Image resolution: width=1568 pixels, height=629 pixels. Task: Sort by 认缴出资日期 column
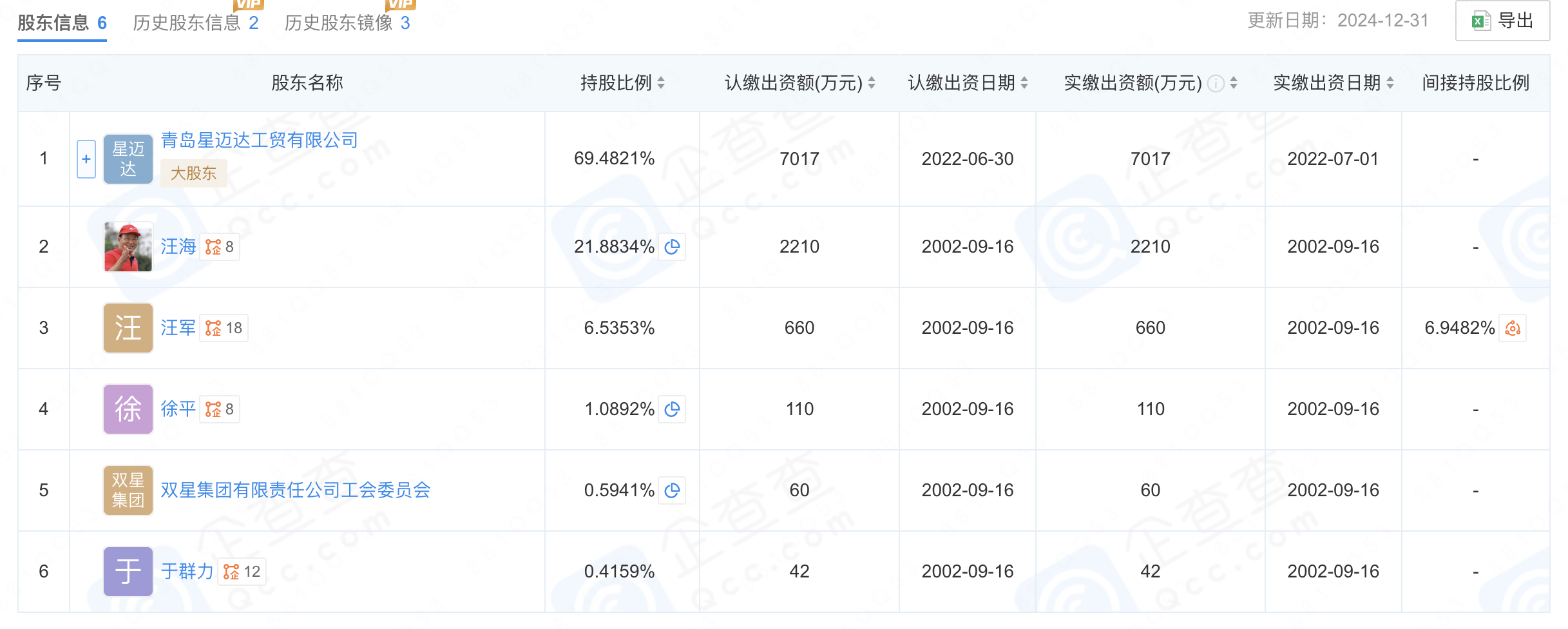click(x=1024, y=83)
